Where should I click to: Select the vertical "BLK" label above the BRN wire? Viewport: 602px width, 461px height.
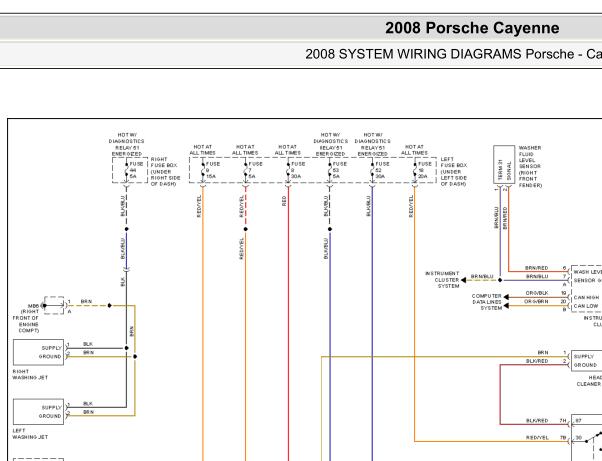pos(123,281)
